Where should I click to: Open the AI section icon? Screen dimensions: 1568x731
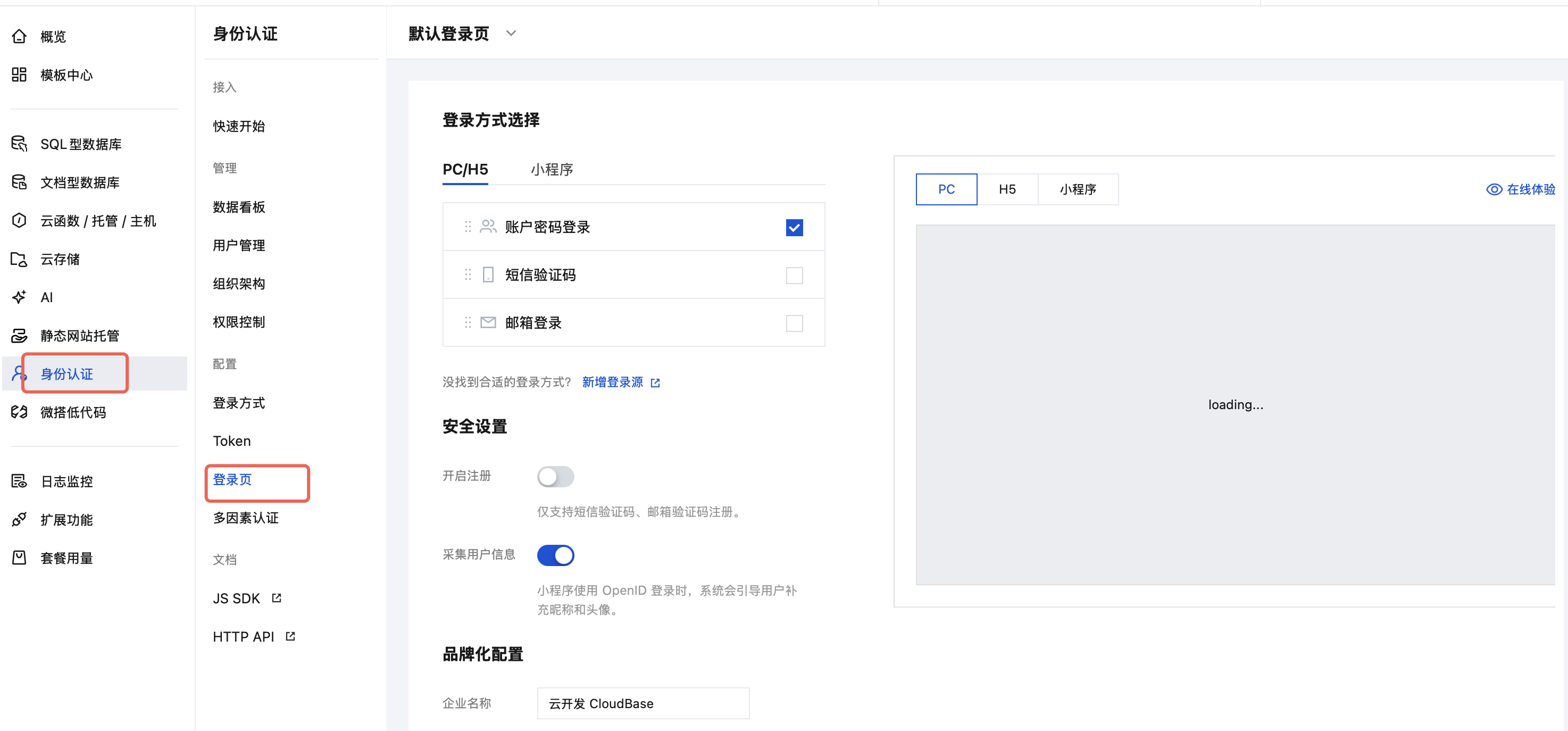click(19, 297)
